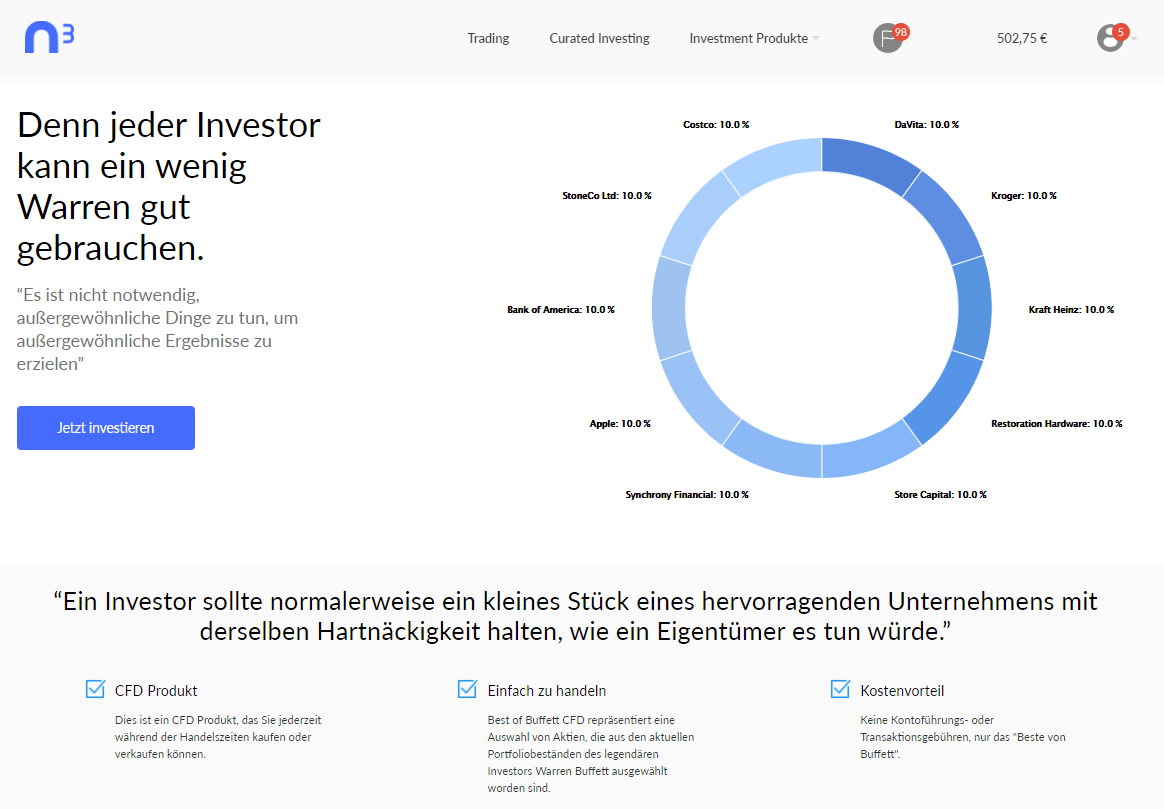1164x809 pixels.
Task: Click the n3 logo in the header
Action: tap(49, 37)
